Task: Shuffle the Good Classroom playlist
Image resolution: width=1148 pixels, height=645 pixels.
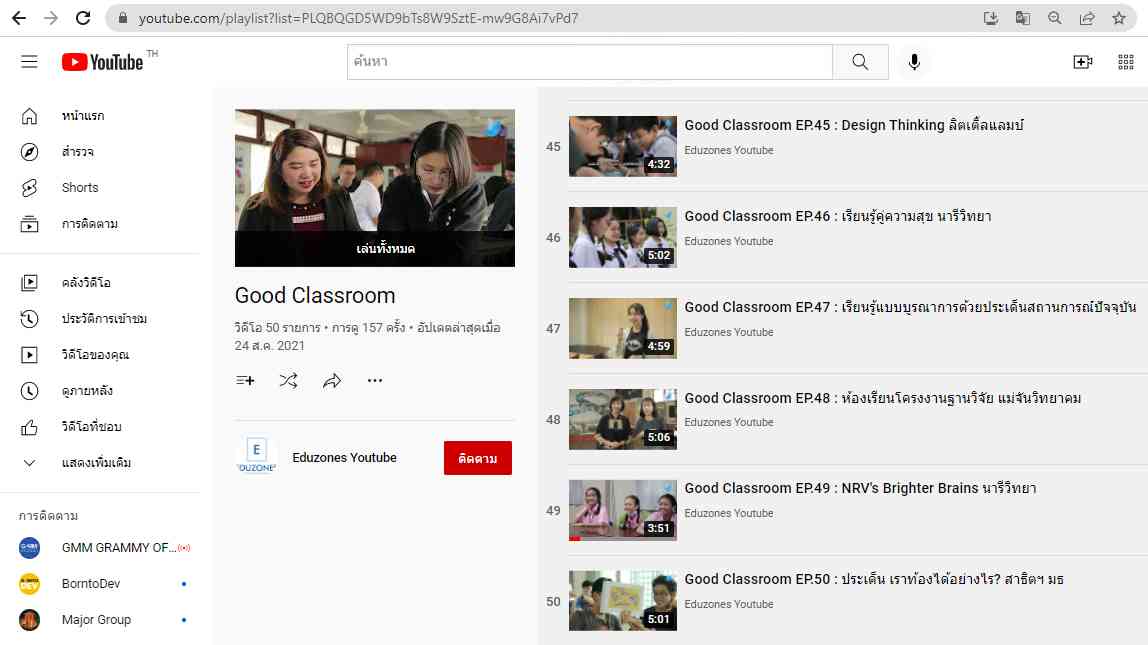Action: coord(288,381)
